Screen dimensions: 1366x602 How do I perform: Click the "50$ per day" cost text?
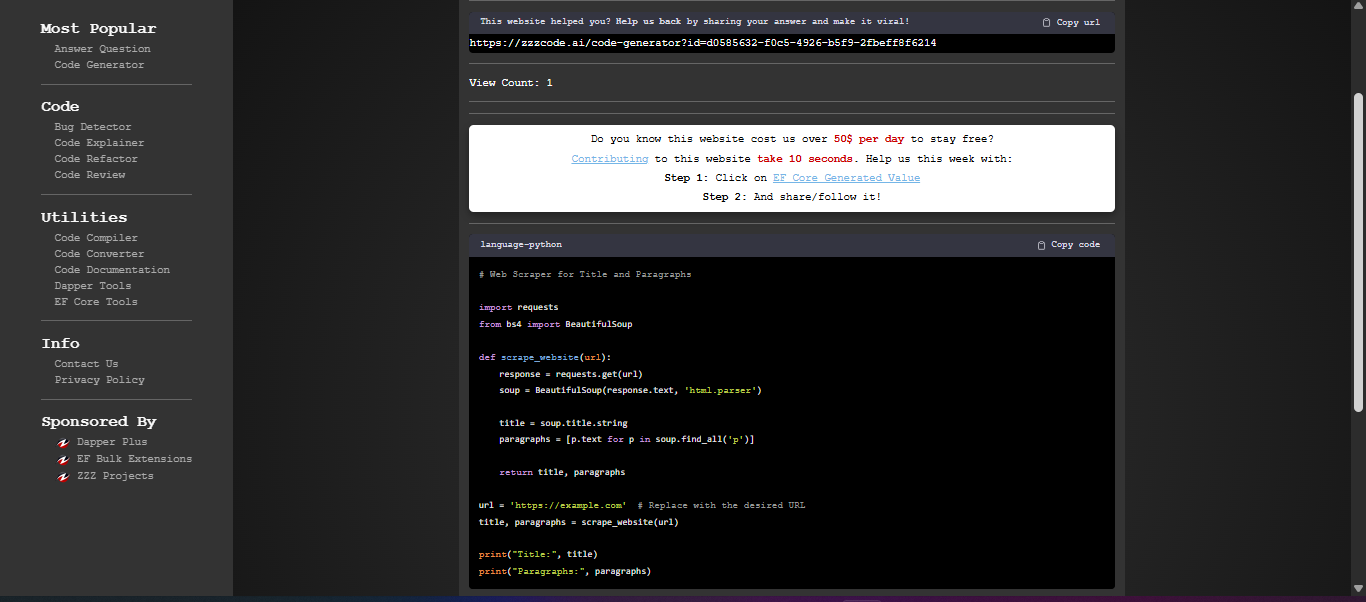tap(869, 139)
